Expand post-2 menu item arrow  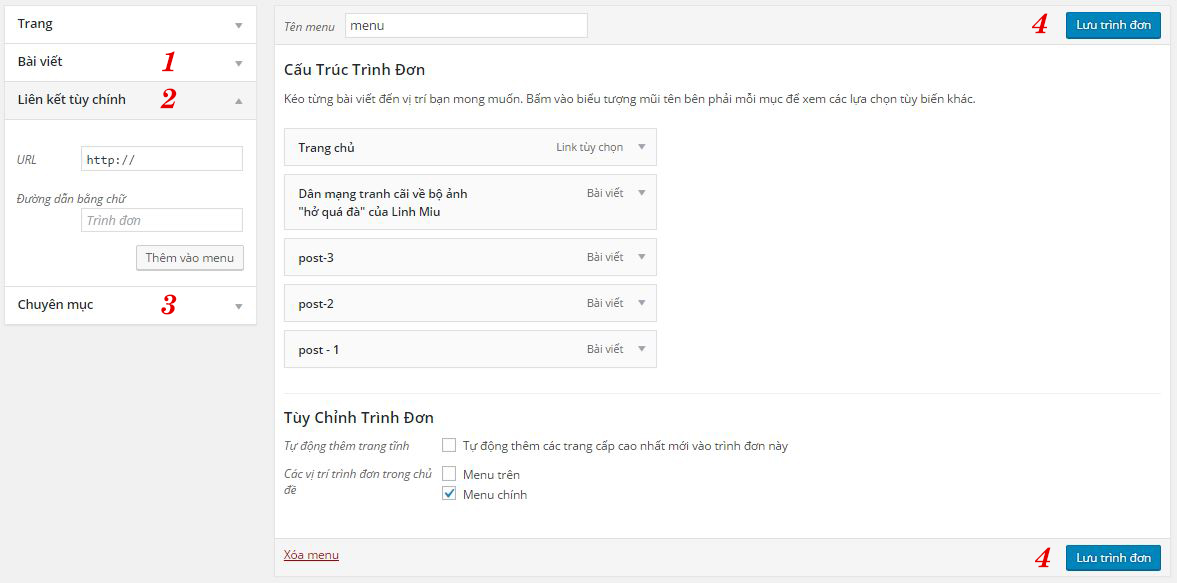click(641, 303)
